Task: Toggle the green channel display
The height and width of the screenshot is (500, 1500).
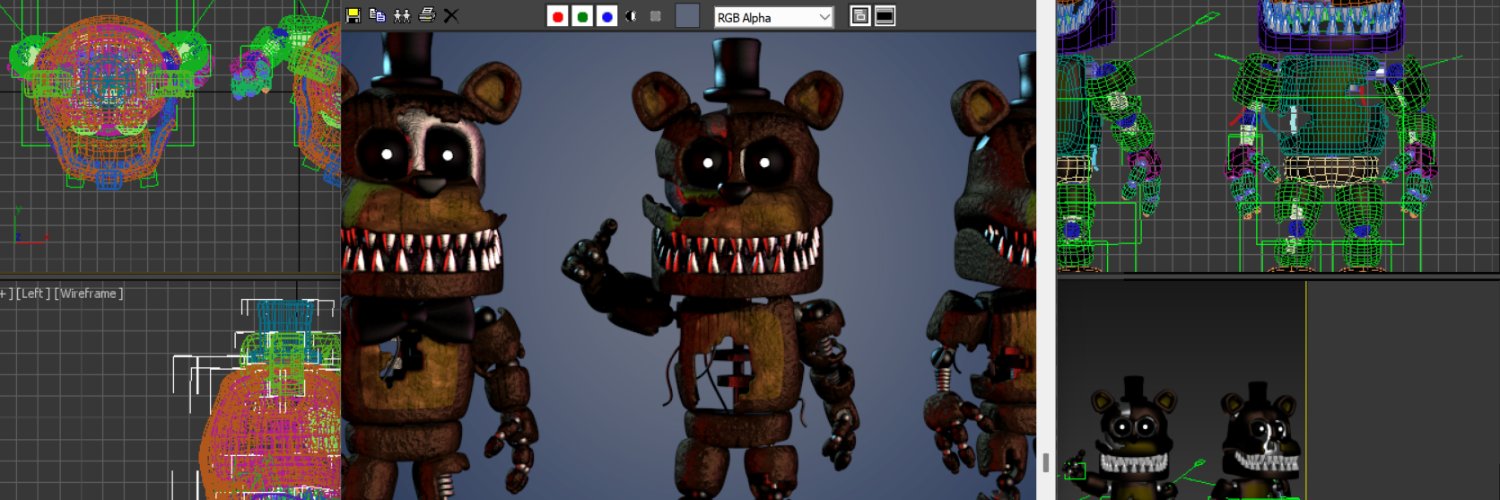Action: coord(583,16)
